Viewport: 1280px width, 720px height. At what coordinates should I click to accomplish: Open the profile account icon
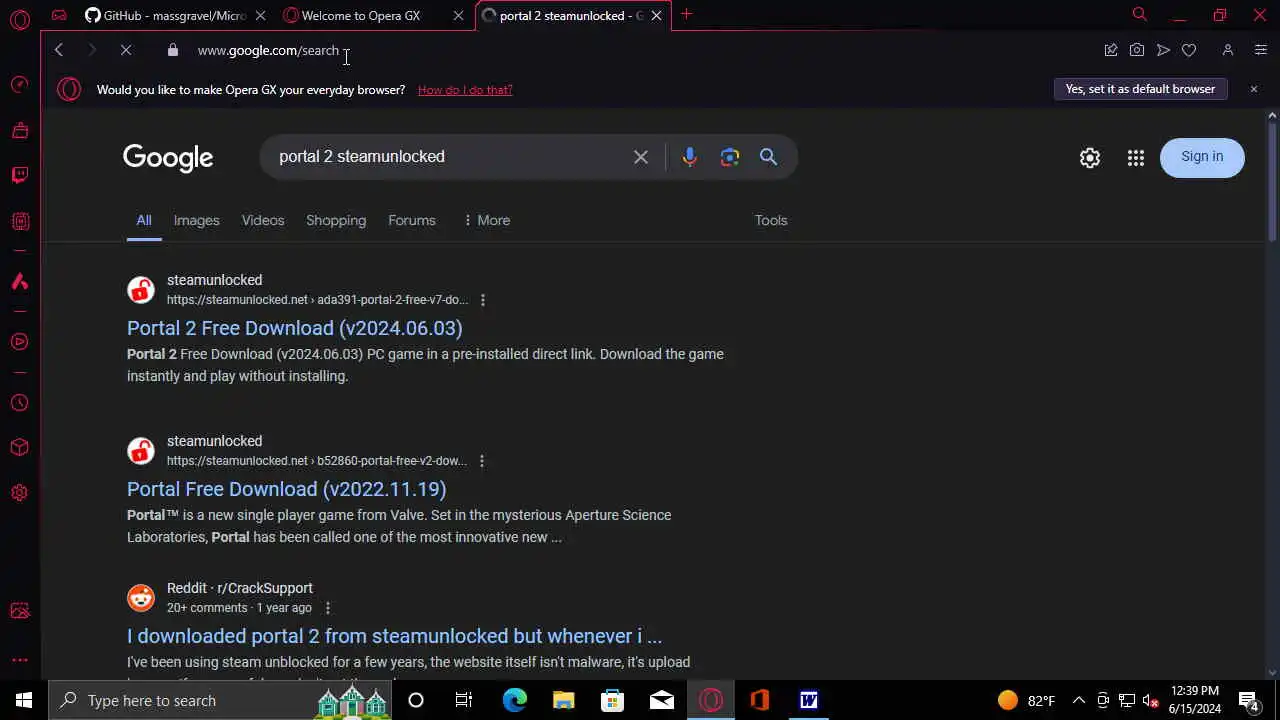pos(1228,50)
